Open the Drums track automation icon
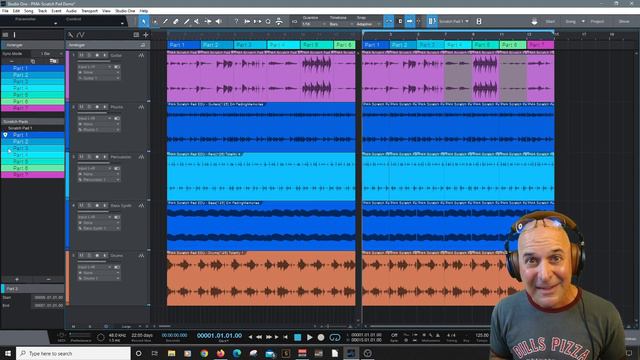Viewport: 640px width, 360px height. point(141,256)
